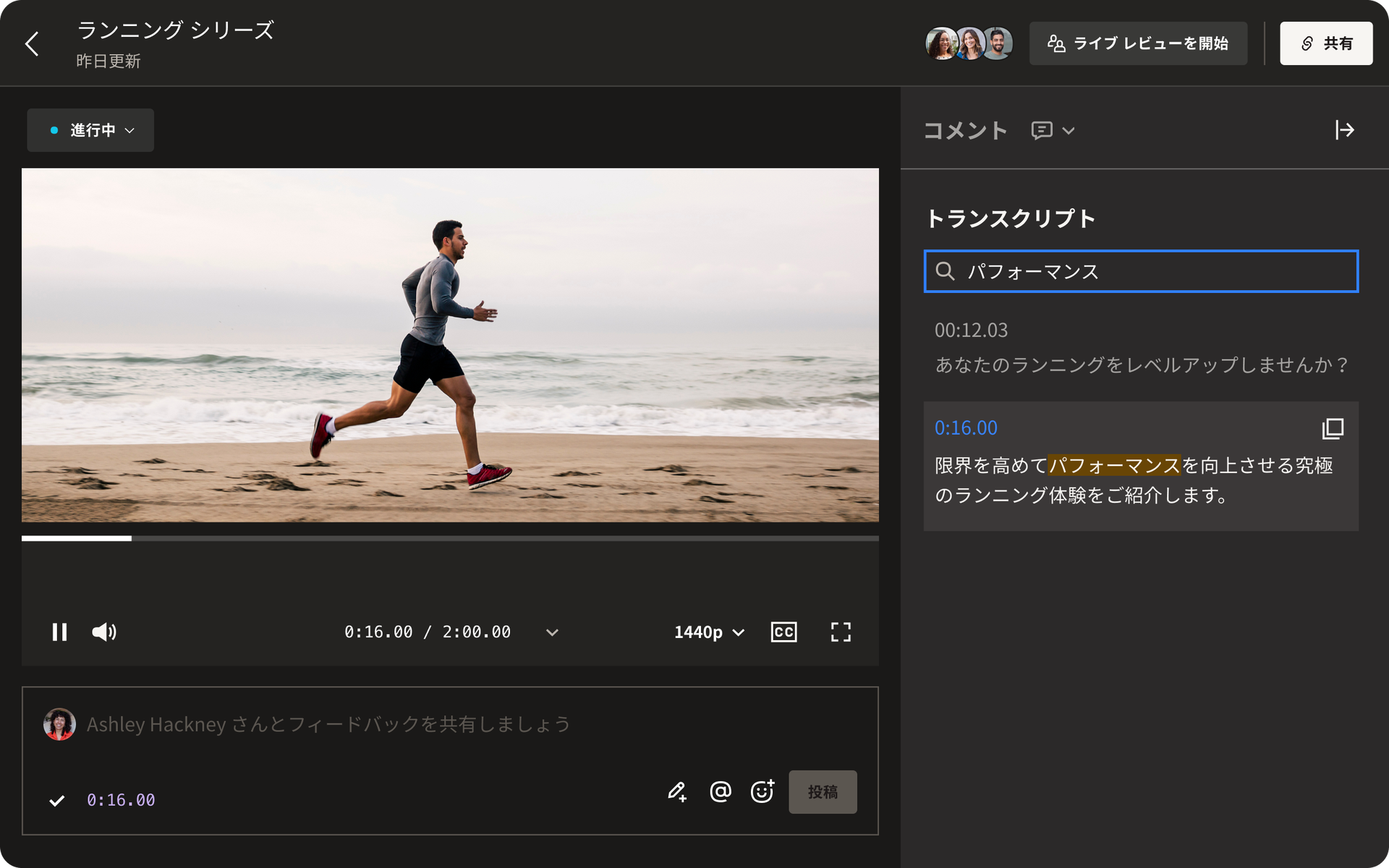Enter fullscreen mode
Screen dimensions: 1389x868
(841, 631)
